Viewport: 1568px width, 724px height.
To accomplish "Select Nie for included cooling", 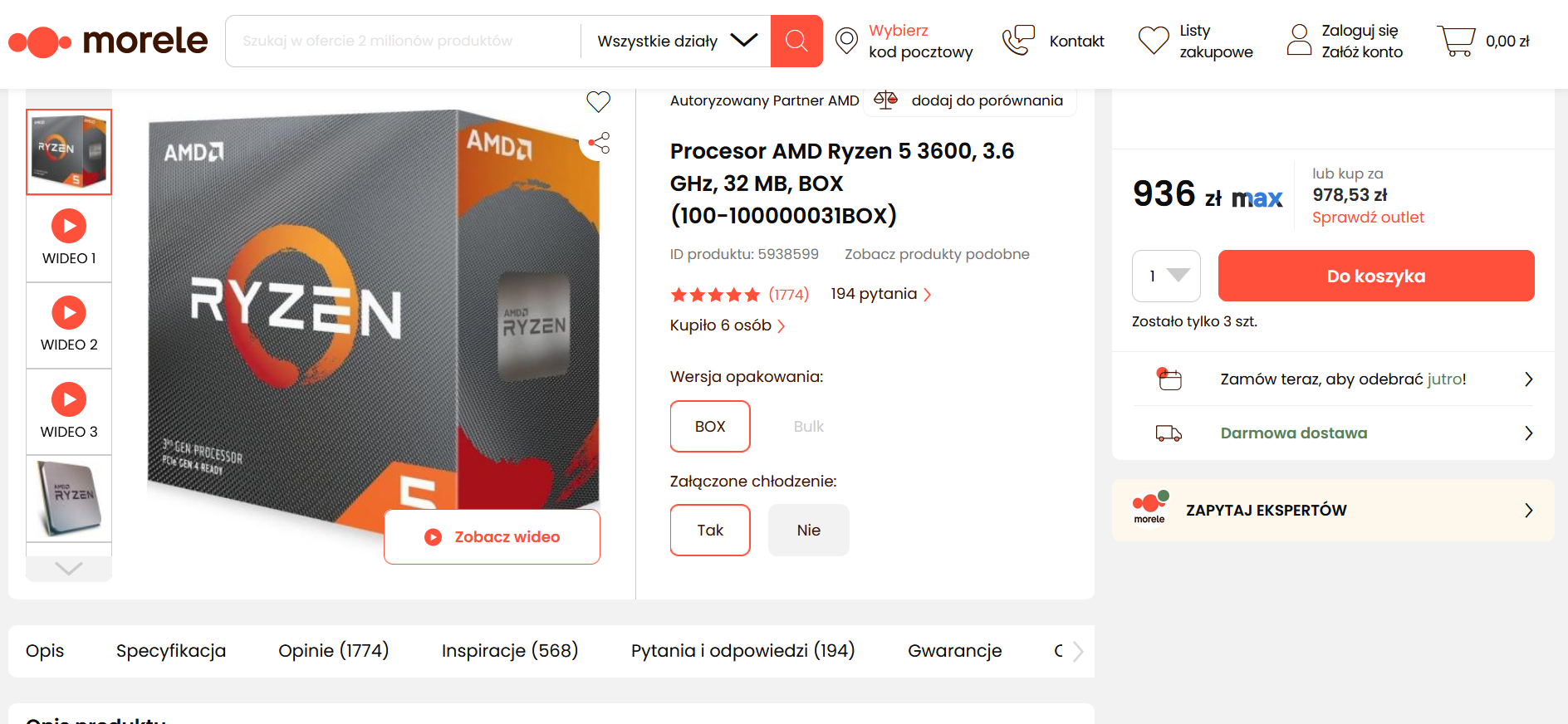I will tap(808, 530).
